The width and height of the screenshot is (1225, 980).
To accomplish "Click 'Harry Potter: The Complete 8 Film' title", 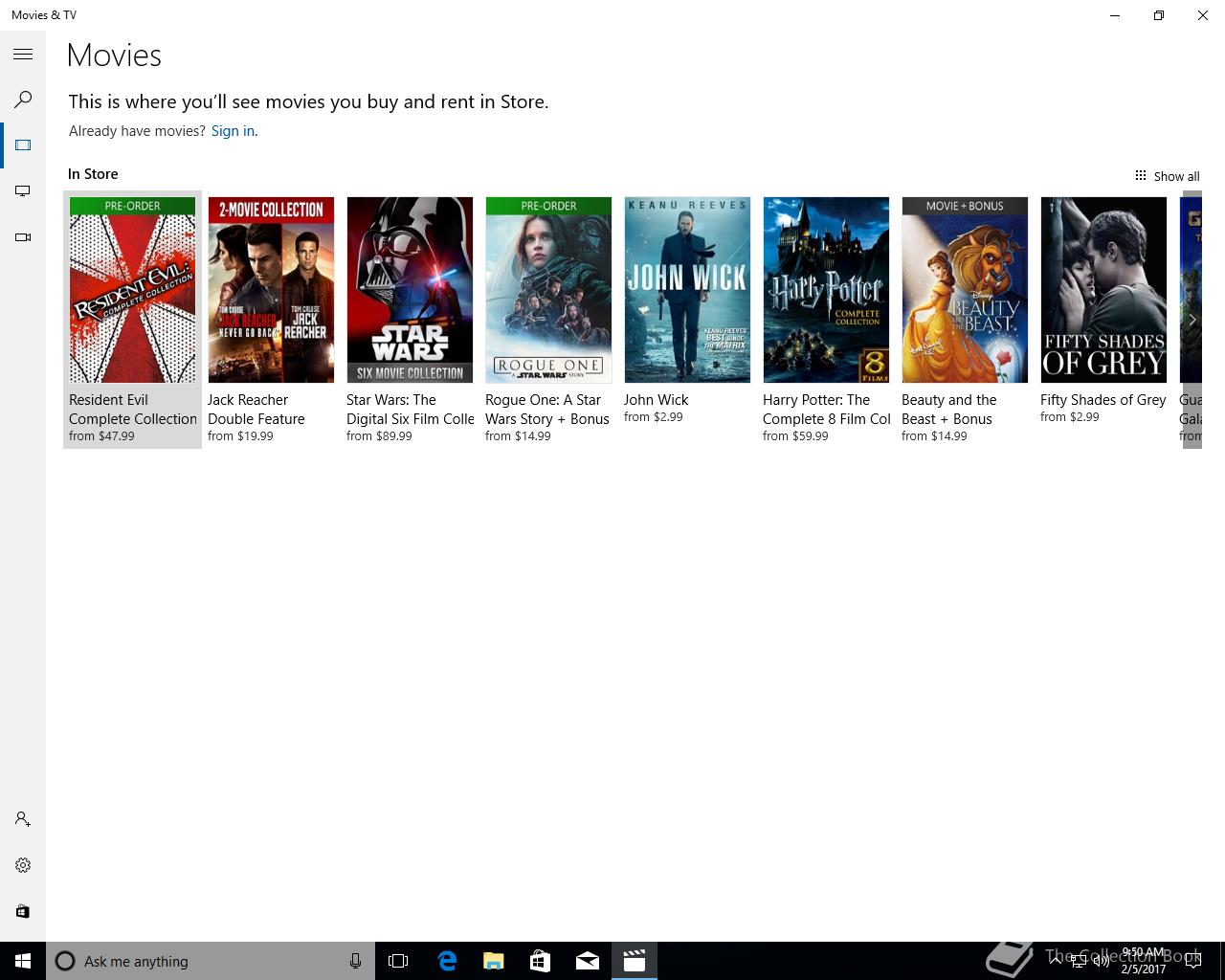I will click(x=827, y=410).
